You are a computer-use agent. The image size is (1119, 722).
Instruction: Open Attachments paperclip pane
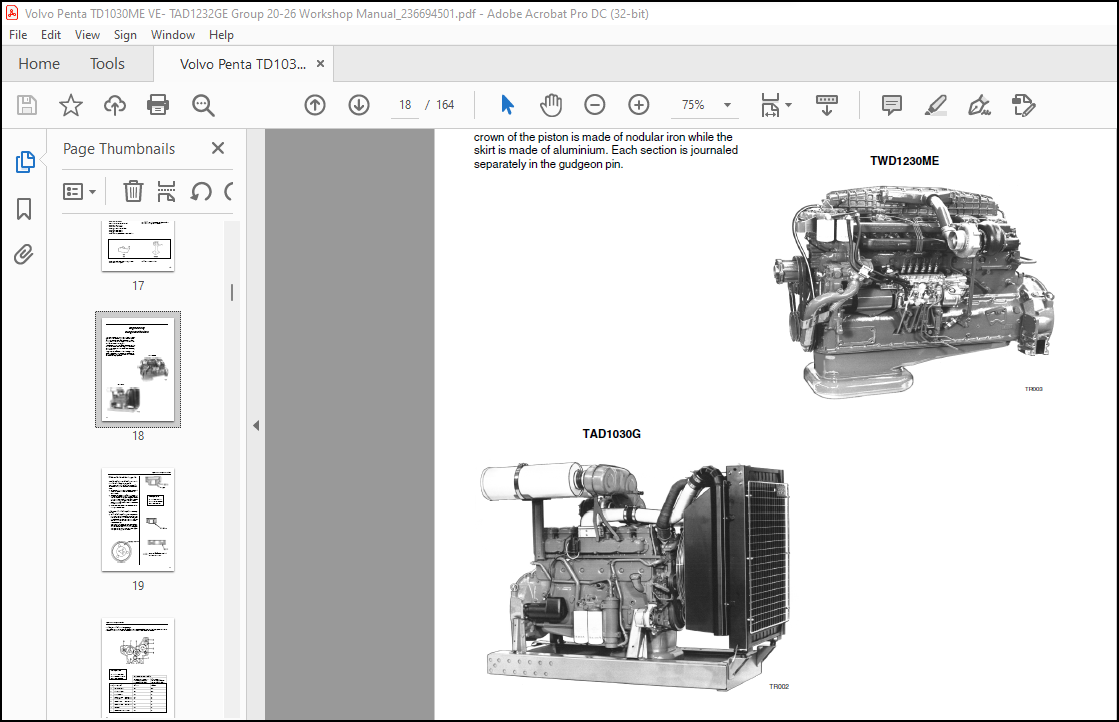[24, 255]
